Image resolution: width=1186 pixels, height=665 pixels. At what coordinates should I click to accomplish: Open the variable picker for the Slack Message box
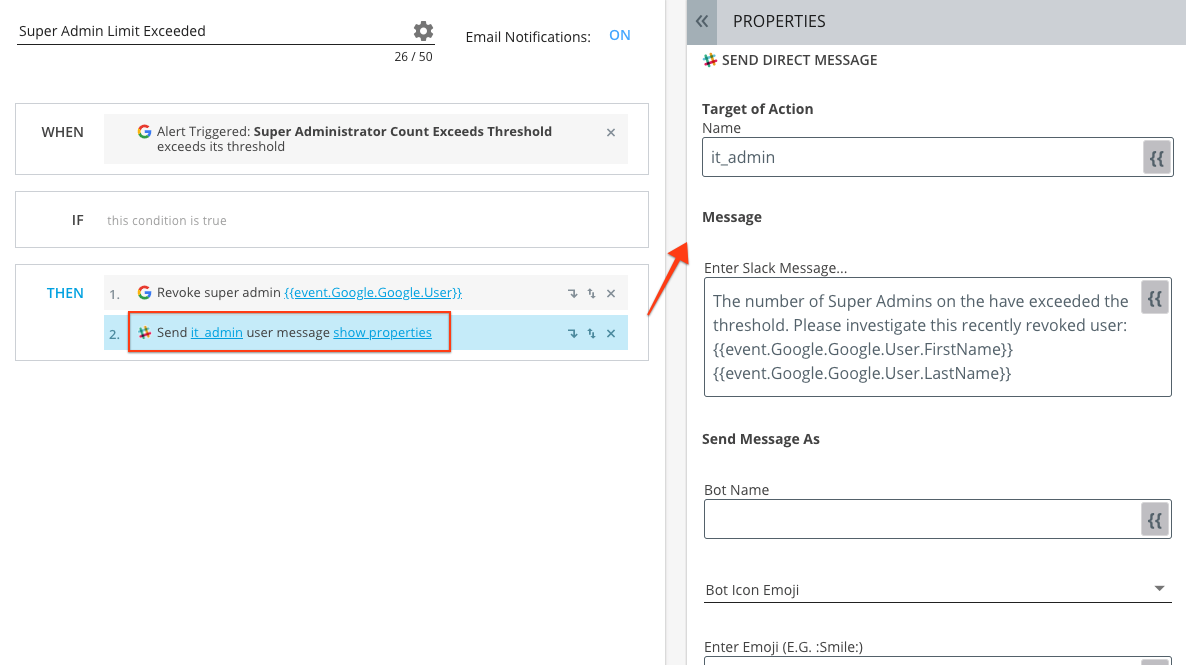[x=1155, y=296]
